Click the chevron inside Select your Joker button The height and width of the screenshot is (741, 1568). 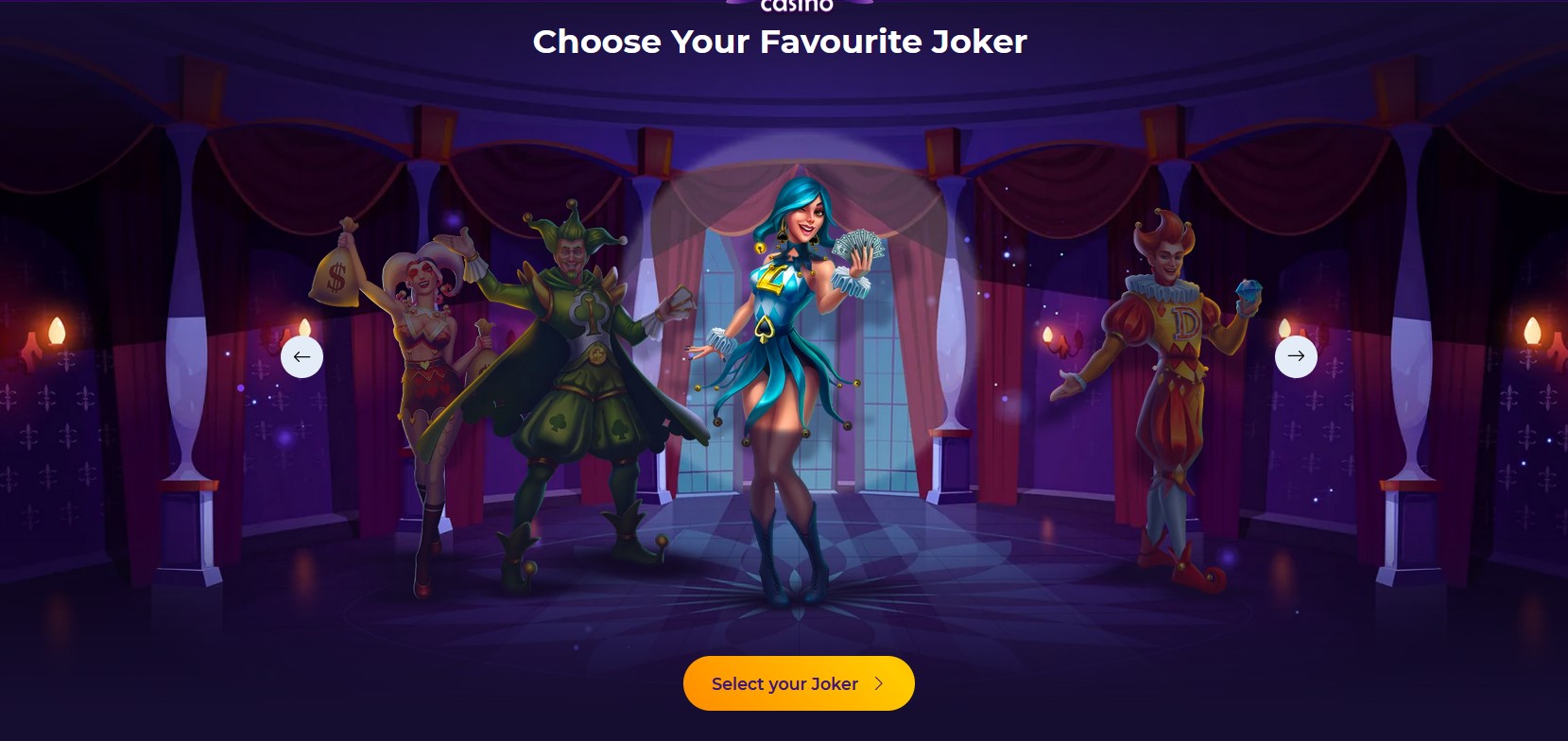pyautogui.click(x=879, y=683)
